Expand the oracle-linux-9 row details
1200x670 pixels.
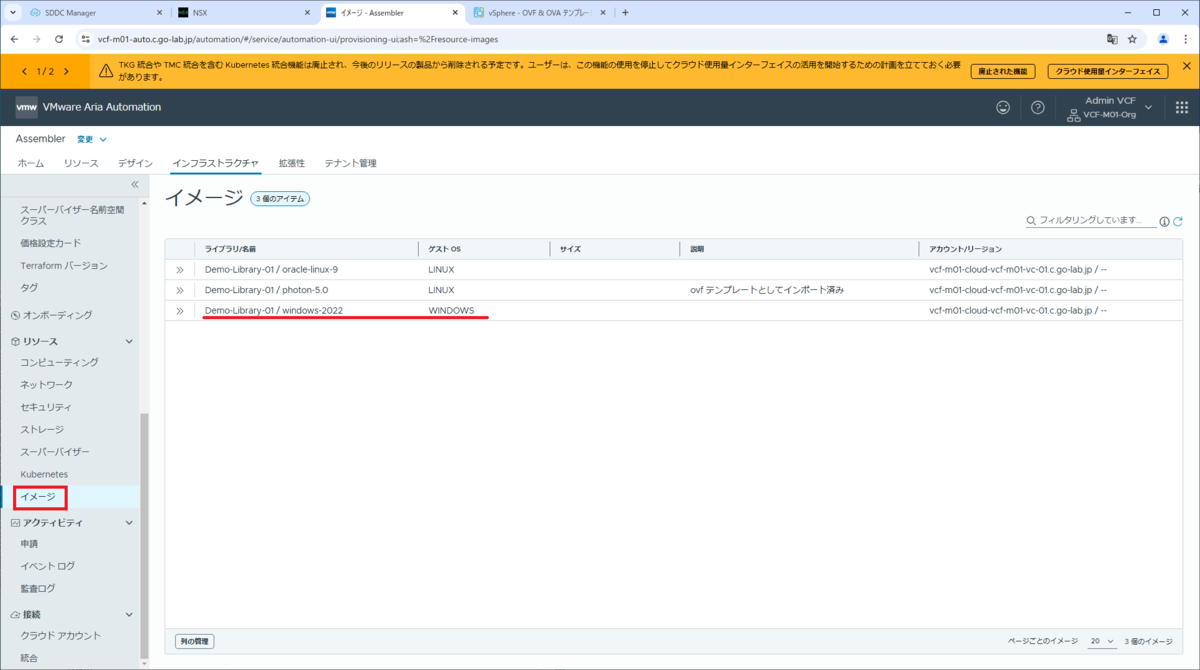pyautogui.click(x=180, y=270)
